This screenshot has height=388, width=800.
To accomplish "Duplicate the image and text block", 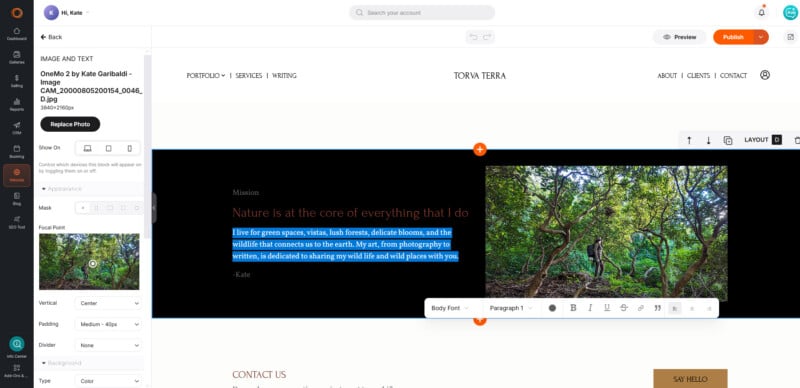I will tap(728, 140).
